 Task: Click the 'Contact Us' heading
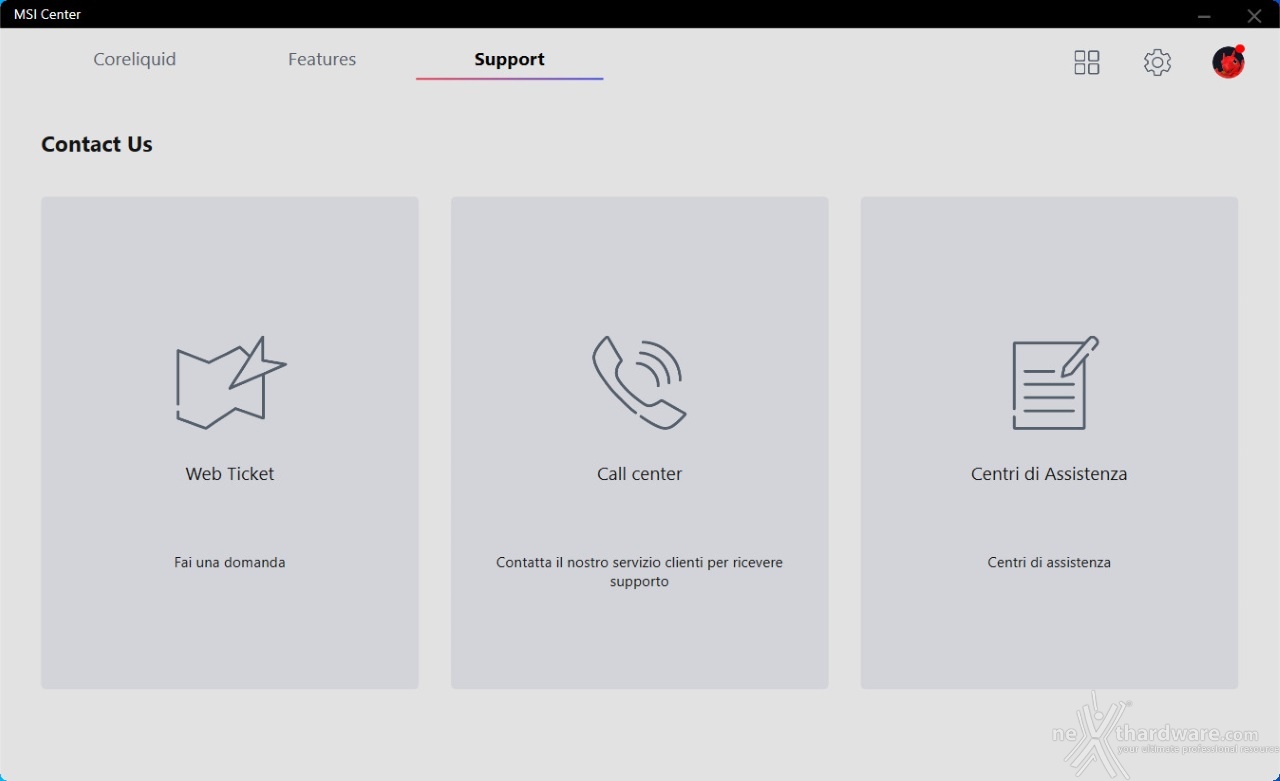coord(97,144)
